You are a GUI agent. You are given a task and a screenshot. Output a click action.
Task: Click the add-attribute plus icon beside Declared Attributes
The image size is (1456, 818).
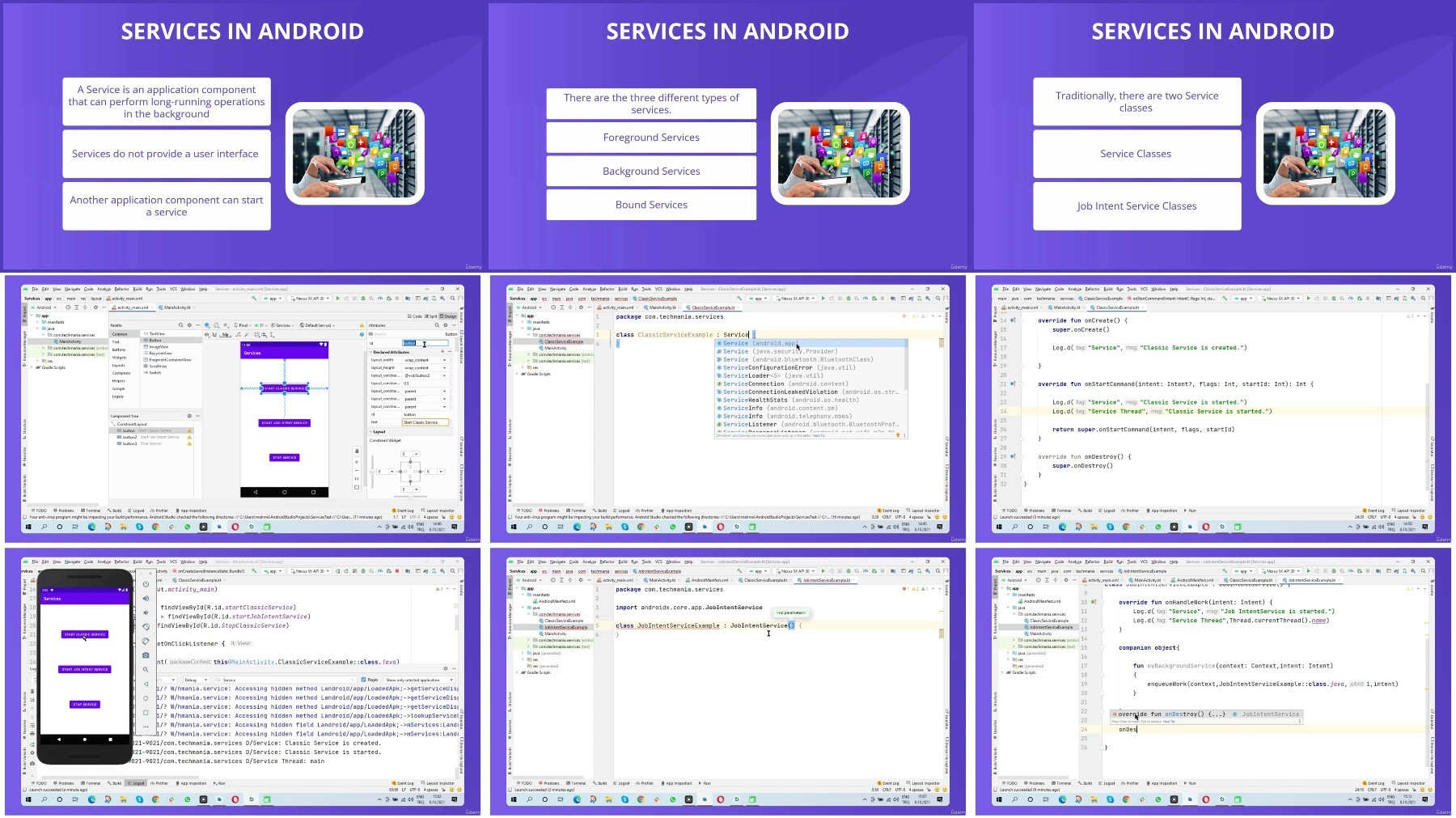click(x=442, y=352)
